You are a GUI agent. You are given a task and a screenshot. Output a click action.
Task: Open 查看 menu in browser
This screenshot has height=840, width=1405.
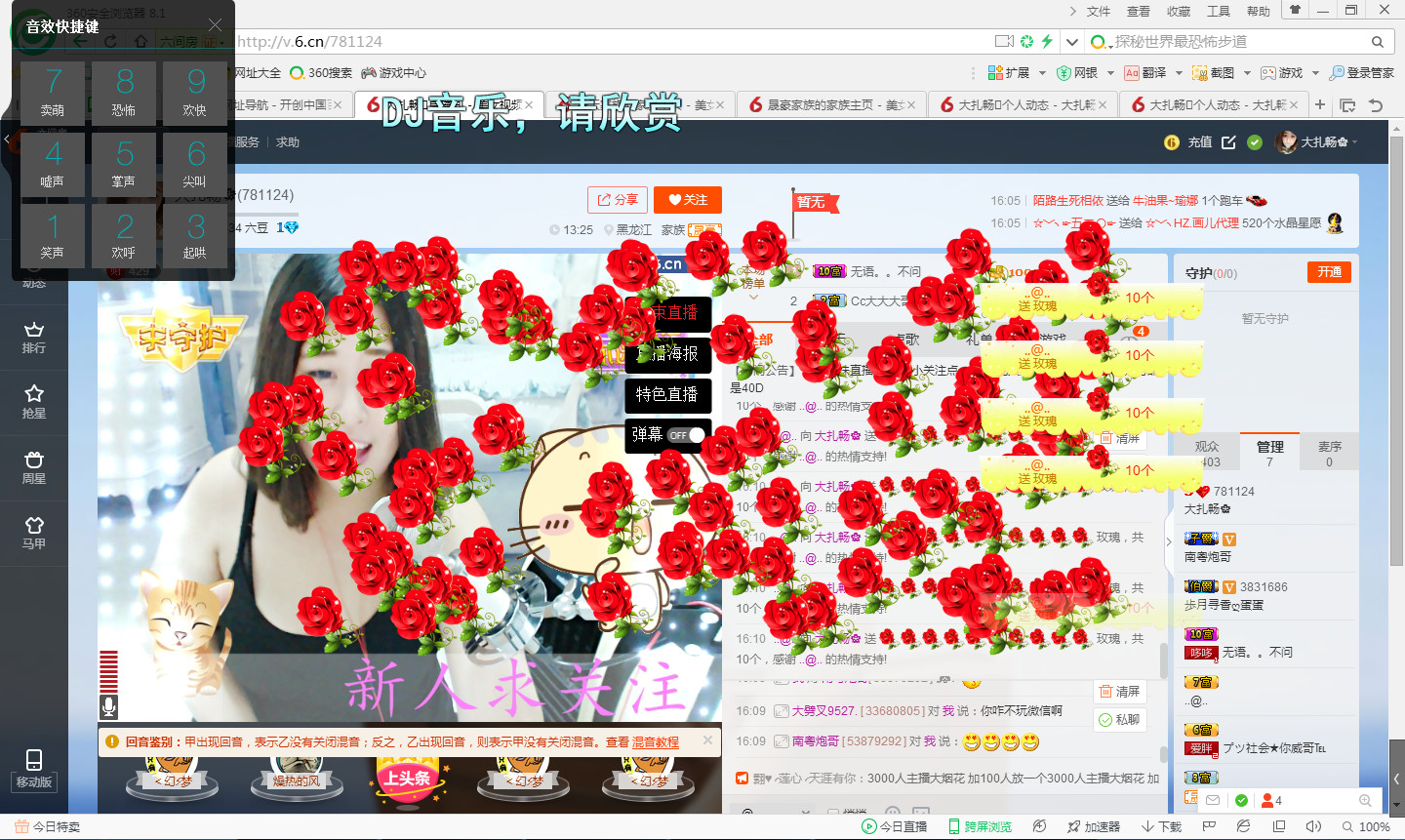tap(1139, 12)
